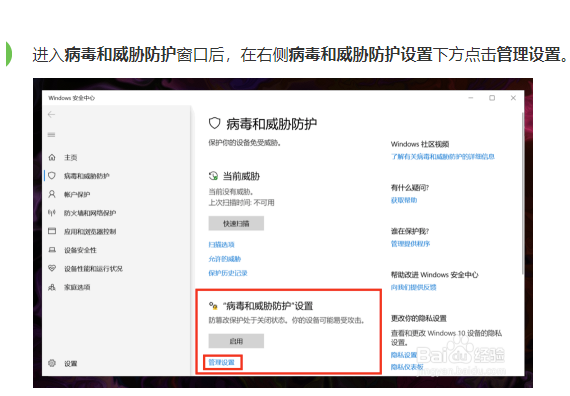Click the Windows 安全中心 title bar text
Image resolution: width=570 pixels, height=396 pixels.
[x=72, y=98]
